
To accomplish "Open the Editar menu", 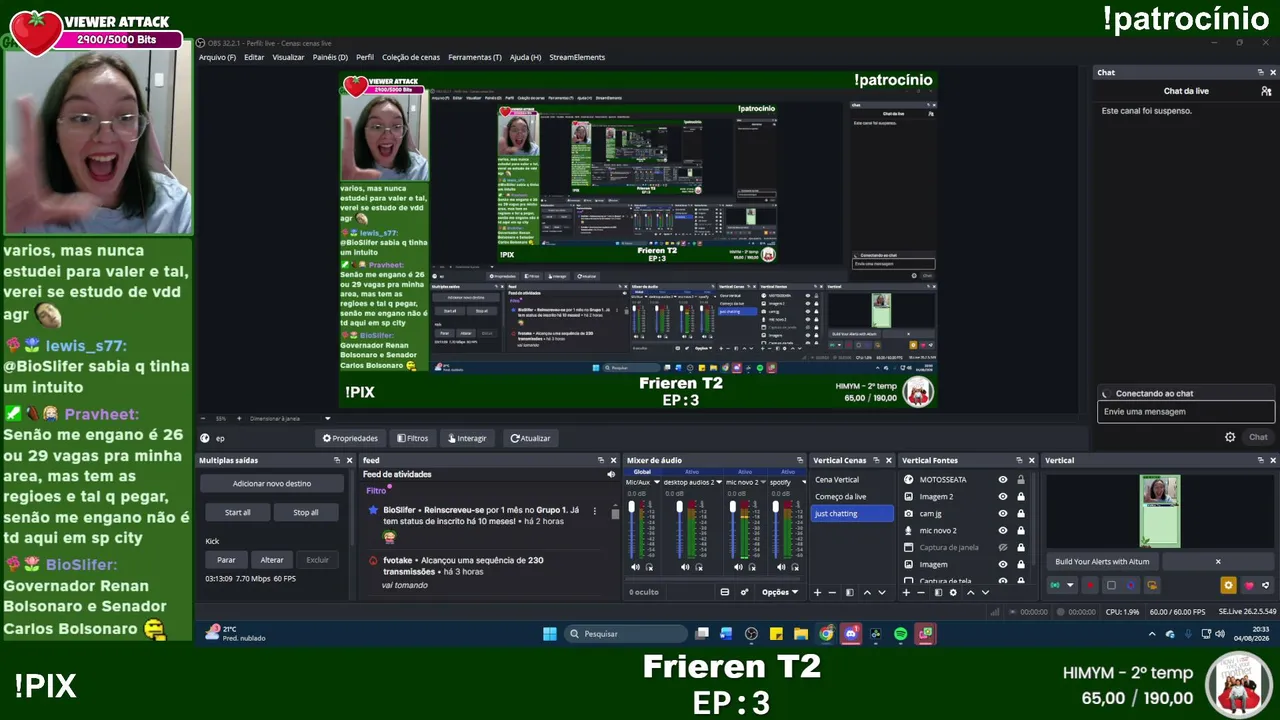I will [254, 57].
